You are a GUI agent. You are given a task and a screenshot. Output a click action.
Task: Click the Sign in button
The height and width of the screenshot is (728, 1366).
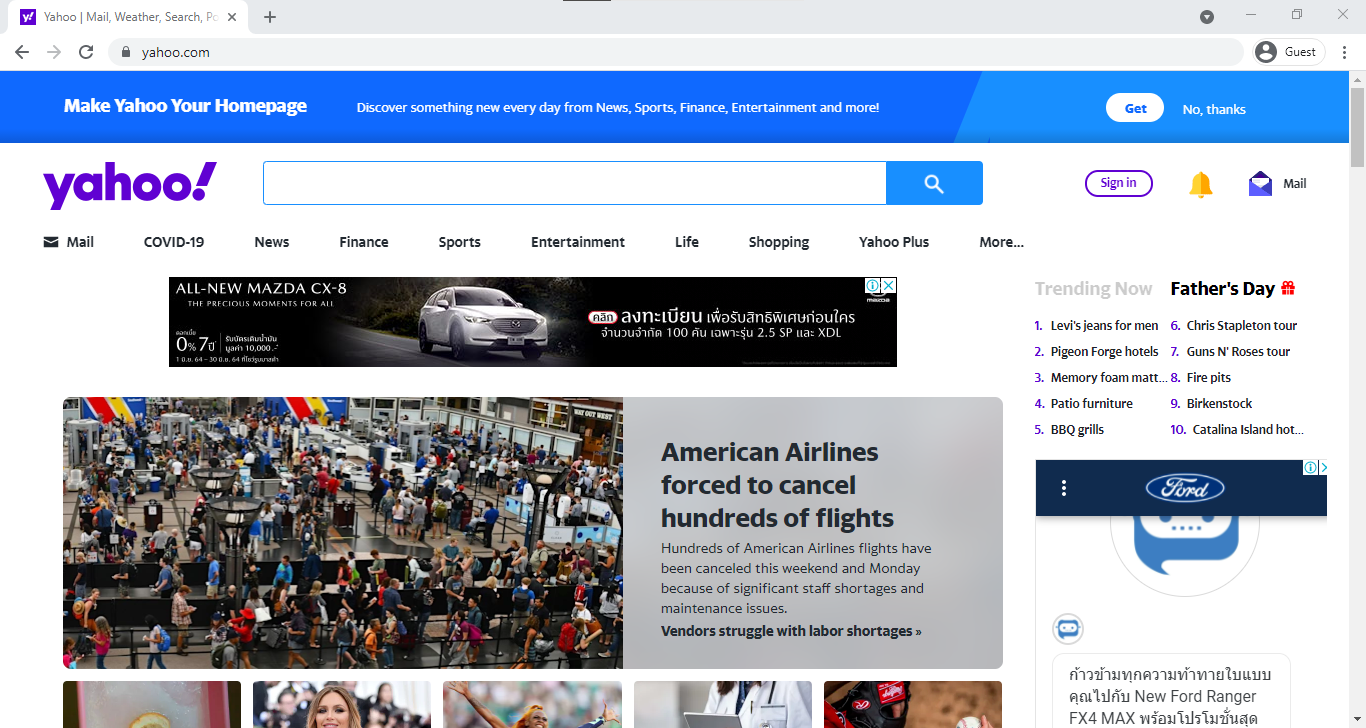point(1118,183)
